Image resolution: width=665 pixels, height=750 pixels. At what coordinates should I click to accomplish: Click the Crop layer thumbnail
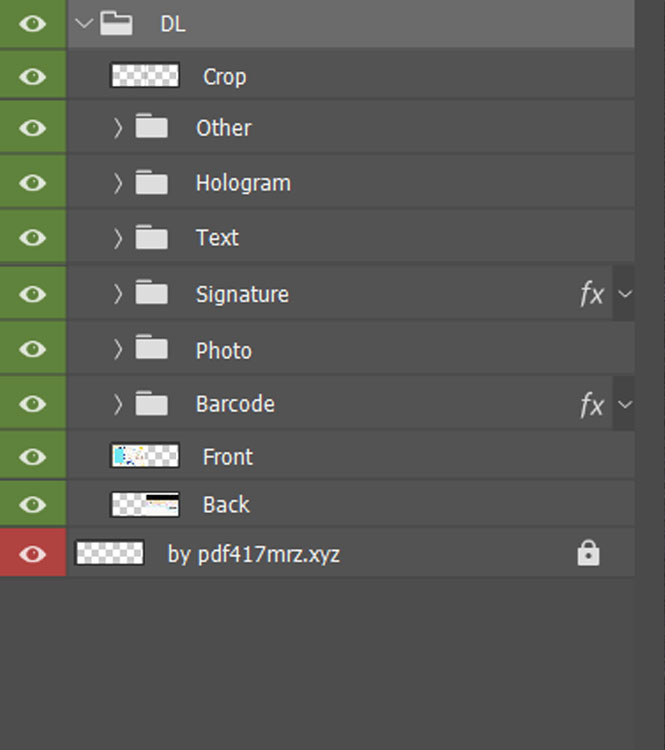(145, 76)
